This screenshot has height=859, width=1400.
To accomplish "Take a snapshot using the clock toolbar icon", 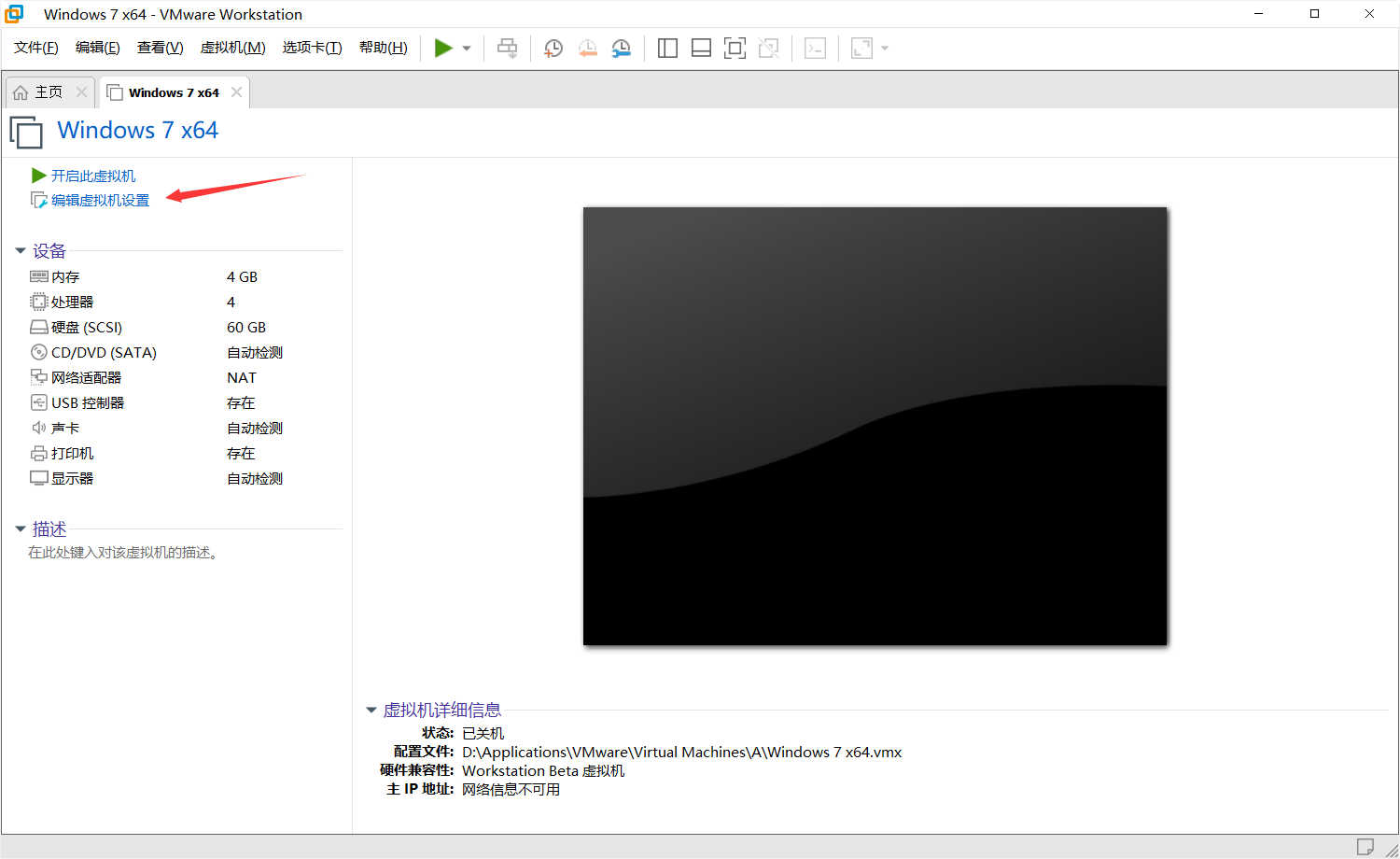I will click(x=553, y=49).
